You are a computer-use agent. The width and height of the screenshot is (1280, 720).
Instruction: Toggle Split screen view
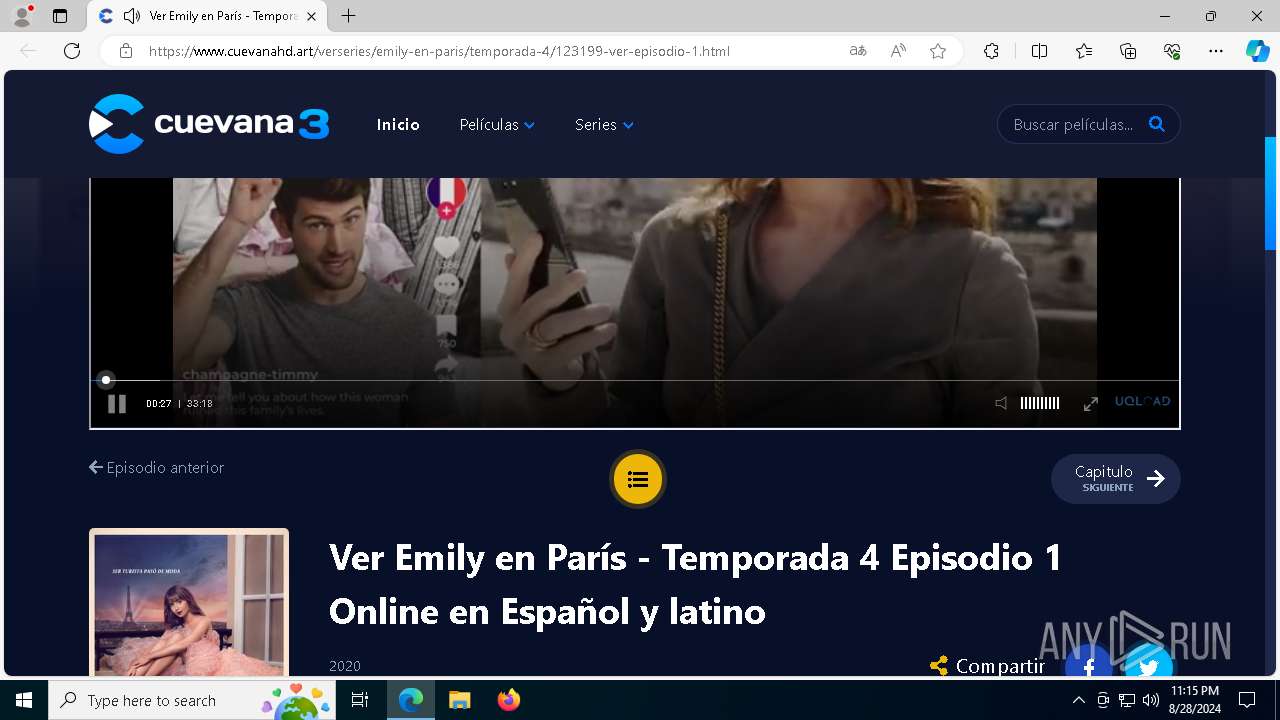pyautogui.click(x=1039, y=51)
